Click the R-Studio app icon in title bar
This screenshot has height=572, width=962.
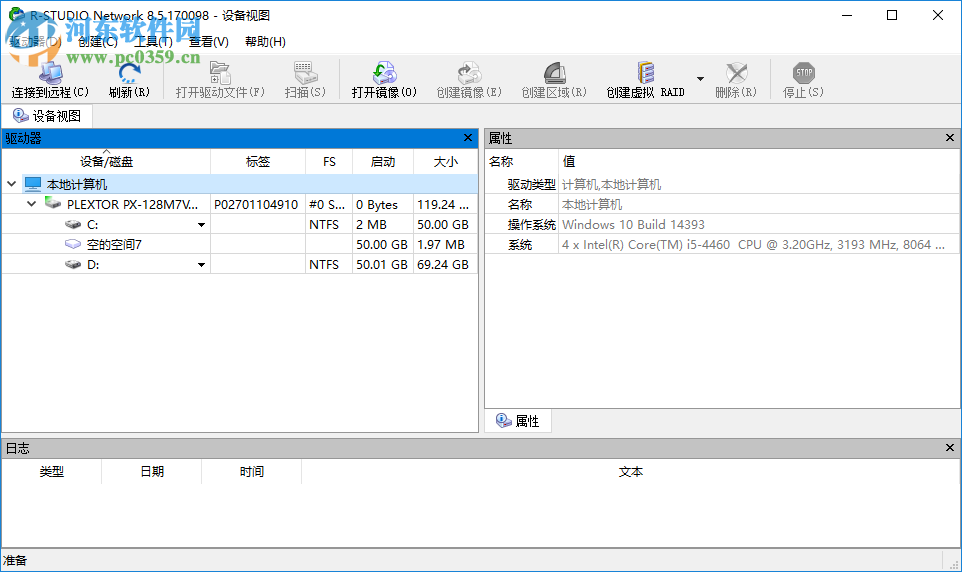pyautogui.click(x=17, y=14)
